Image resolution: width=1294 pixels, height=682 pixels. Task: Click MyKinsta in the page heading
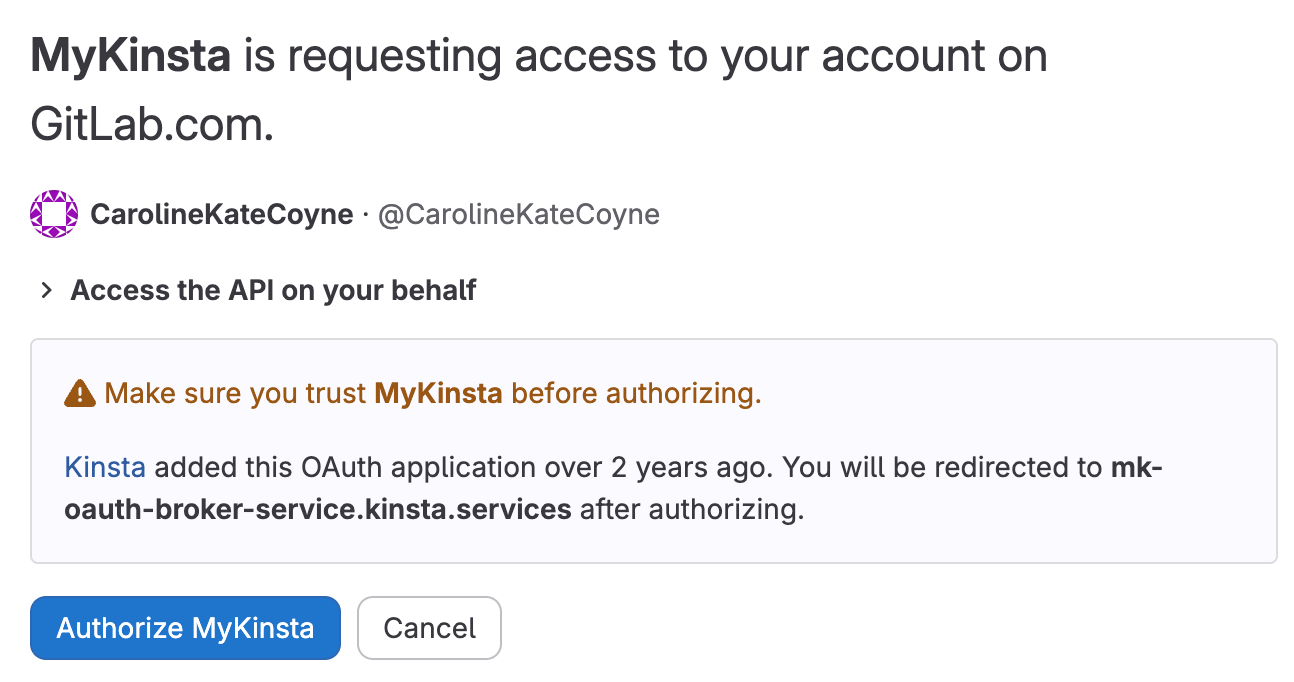point(131,57)
